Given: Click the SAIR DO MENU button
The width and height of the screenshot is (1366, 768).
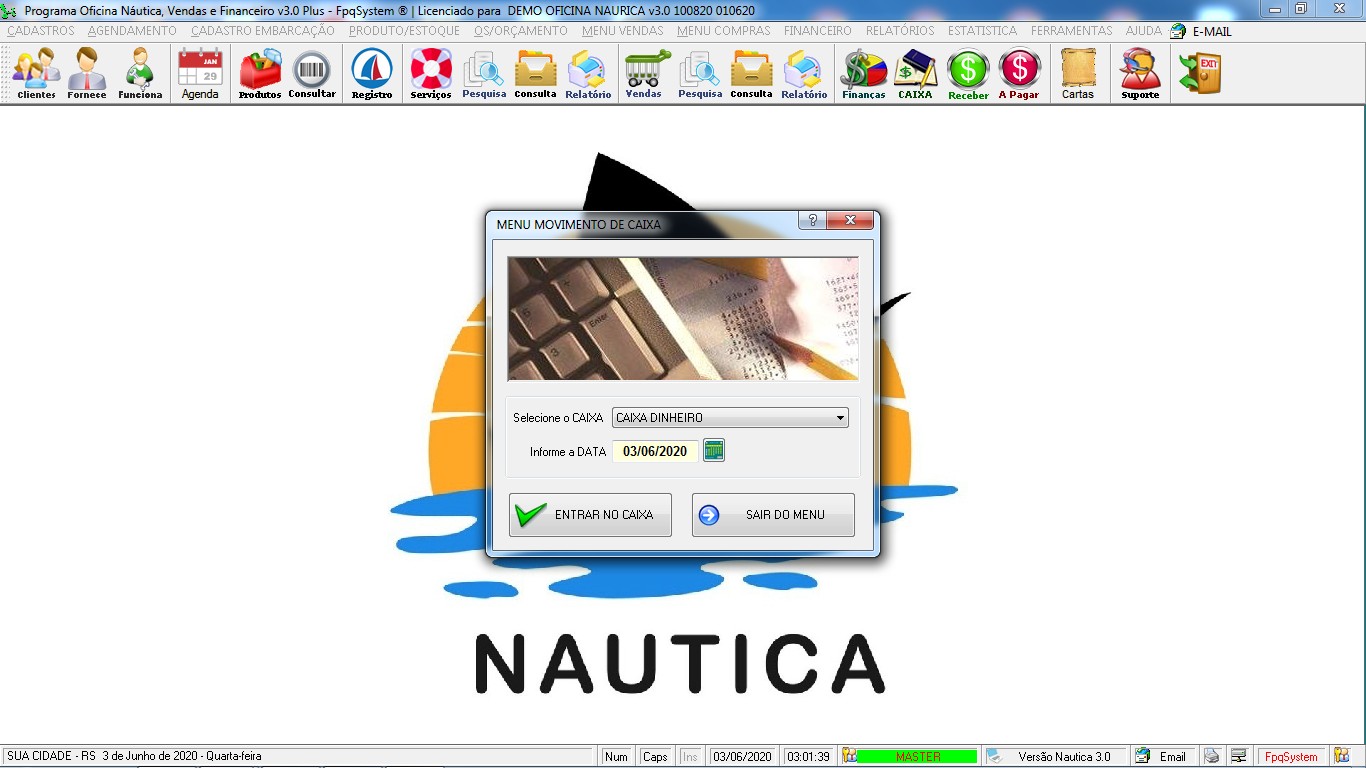Looking at the screenshot, I should (x=773, y=515).
